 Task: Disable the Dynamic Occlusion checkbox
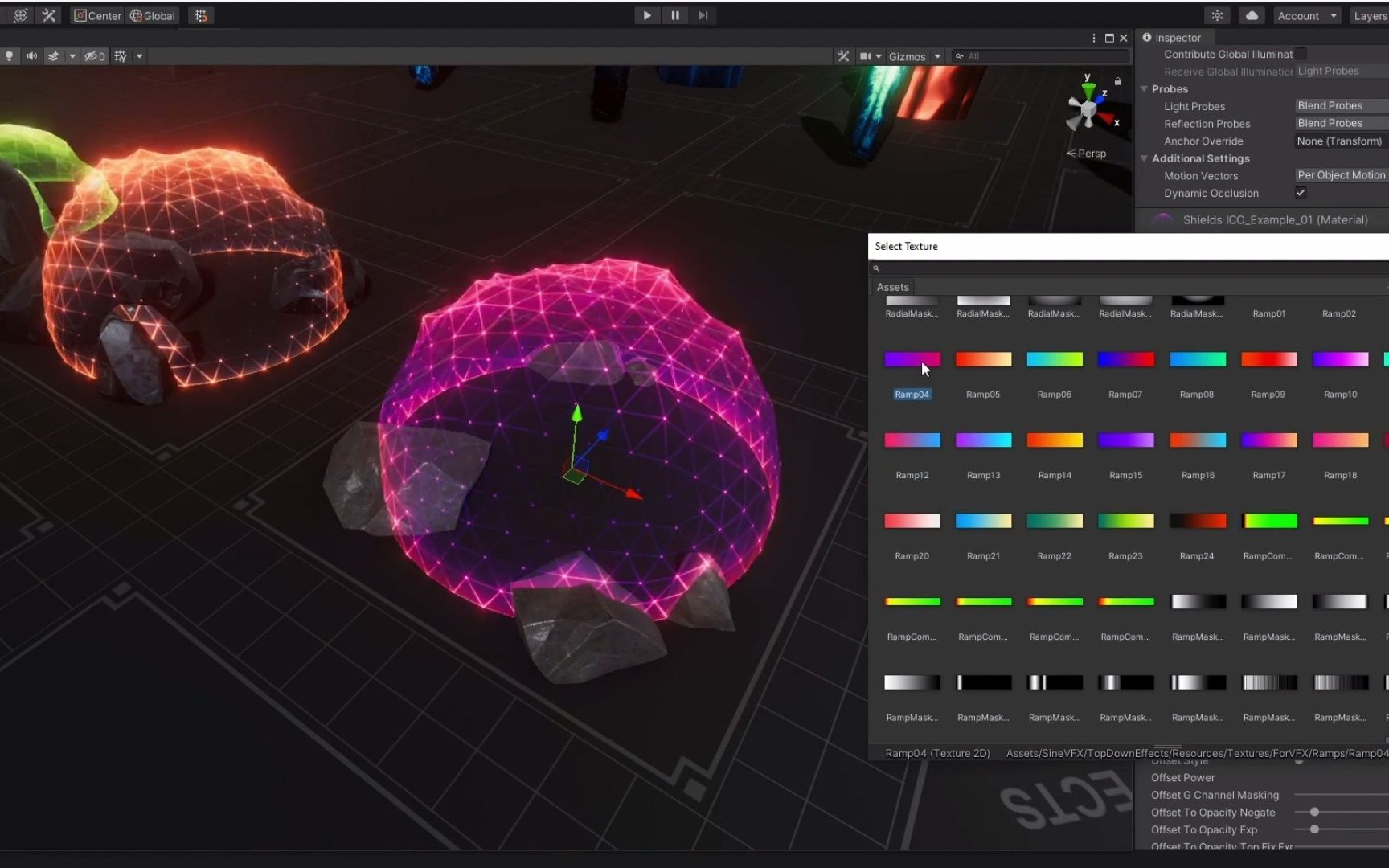pyautogui.click(x=1301, y=193)
